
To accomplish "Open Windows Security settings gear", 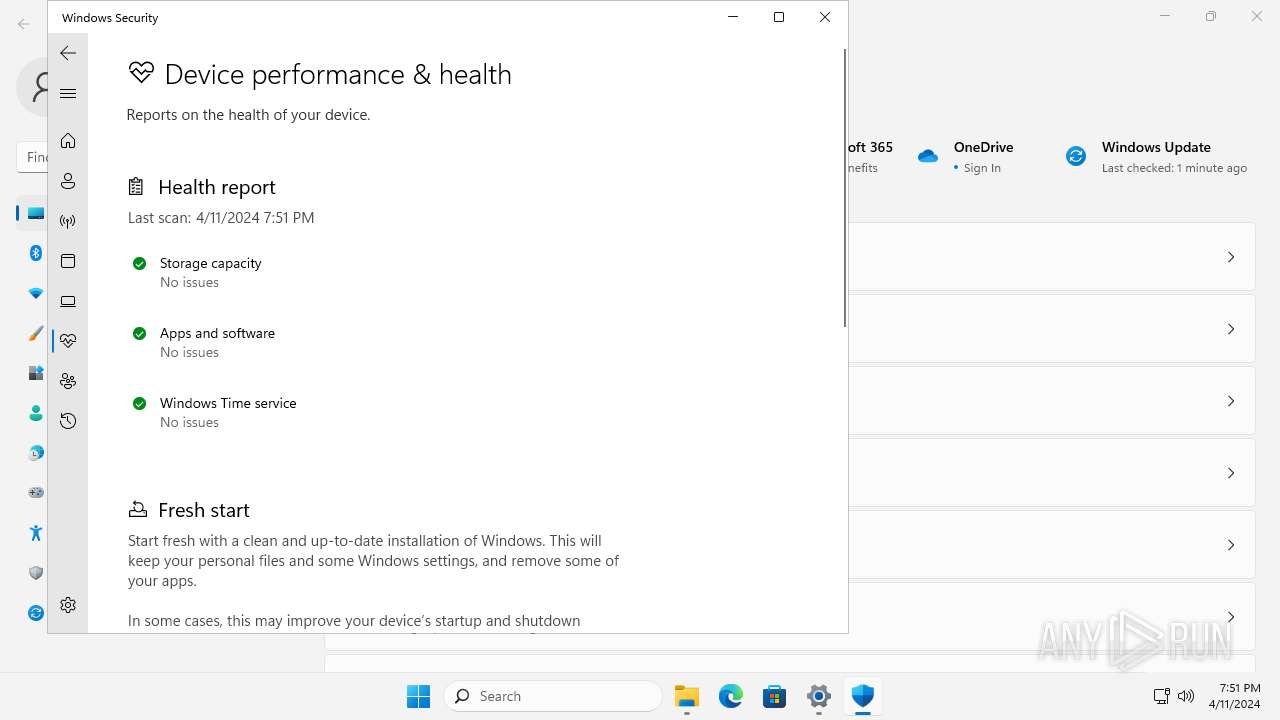I will pyautogui.click(x=68, y=605).
